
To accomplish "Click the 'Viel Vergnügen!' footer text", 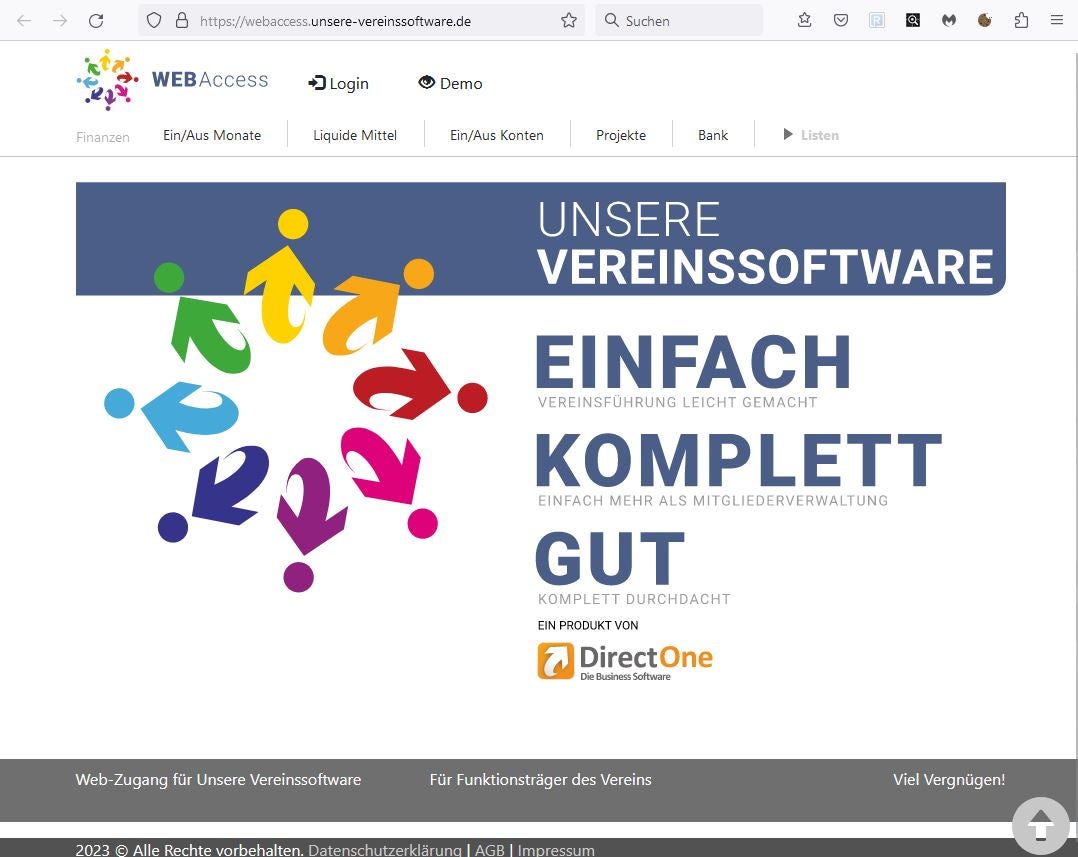I will coord(949,779).
